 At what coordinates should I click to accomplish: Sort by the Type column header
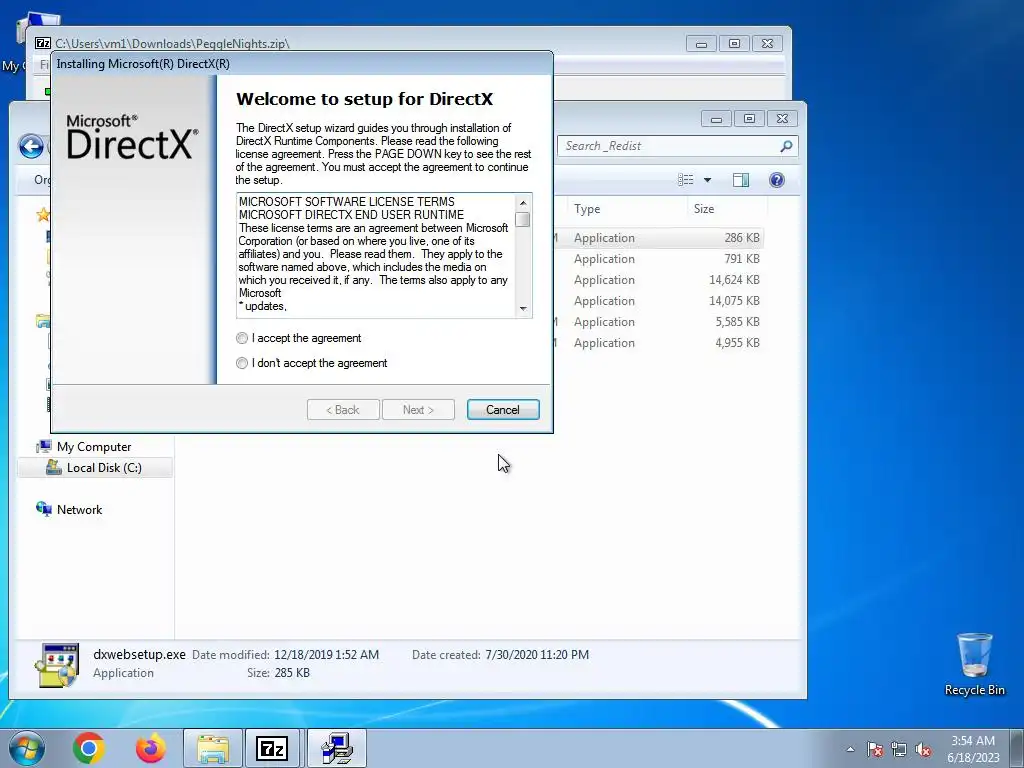(587, 209)
